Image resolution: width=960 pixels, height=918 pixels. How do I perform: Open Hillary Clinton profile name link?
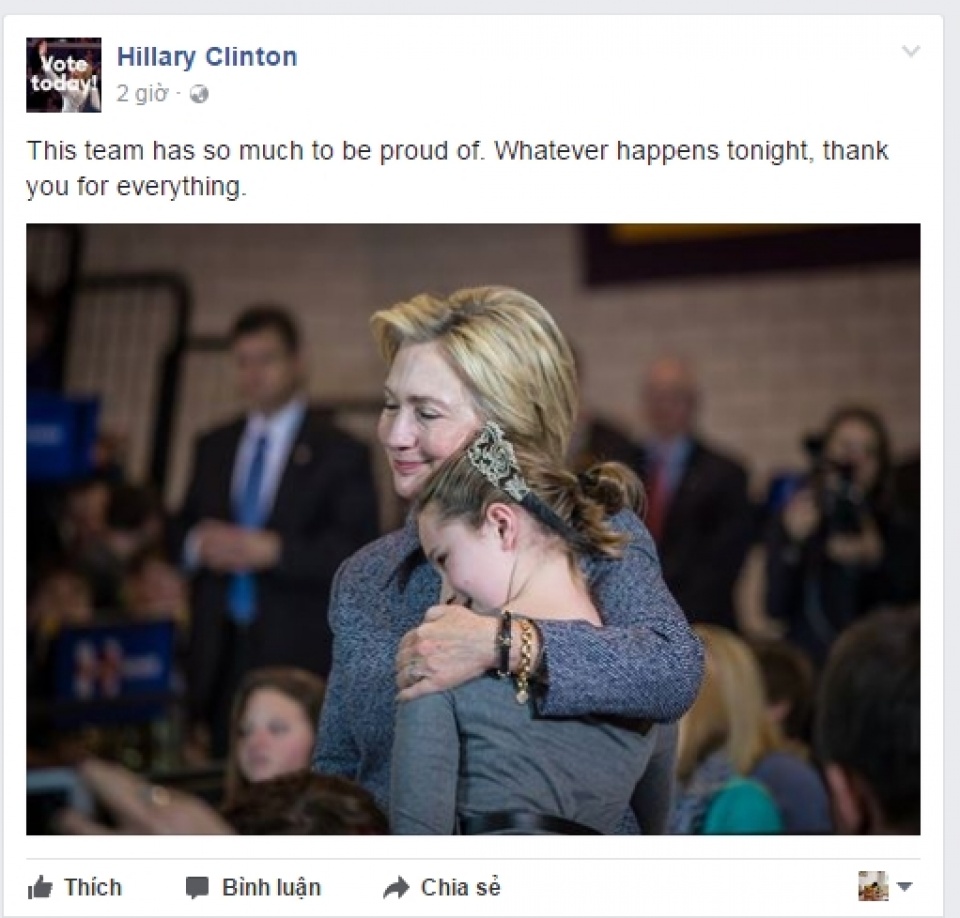207,57
